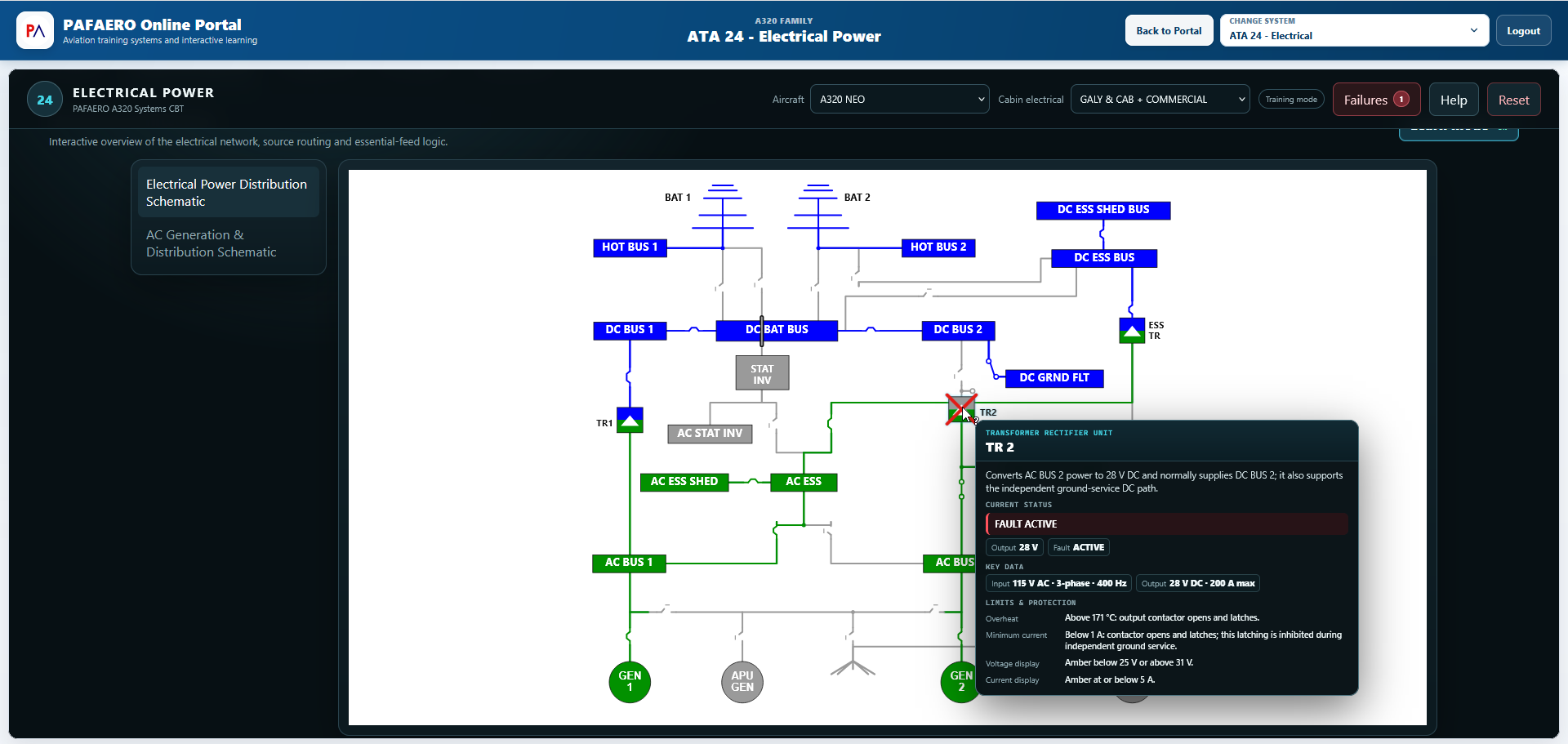The image size is (1568, 744).
Task: Select the APU GEN generator circle
Action: pyautogui.click(x=742, y=682)
